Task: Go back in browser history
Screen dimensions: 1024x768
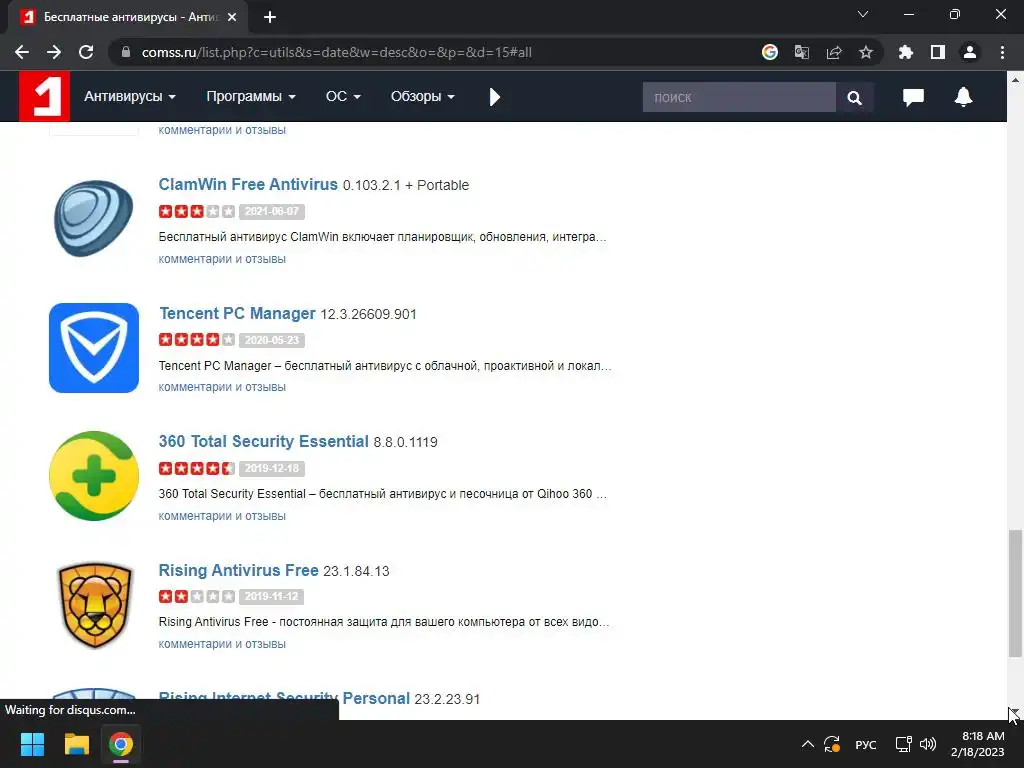Action: tap(22, 52)
